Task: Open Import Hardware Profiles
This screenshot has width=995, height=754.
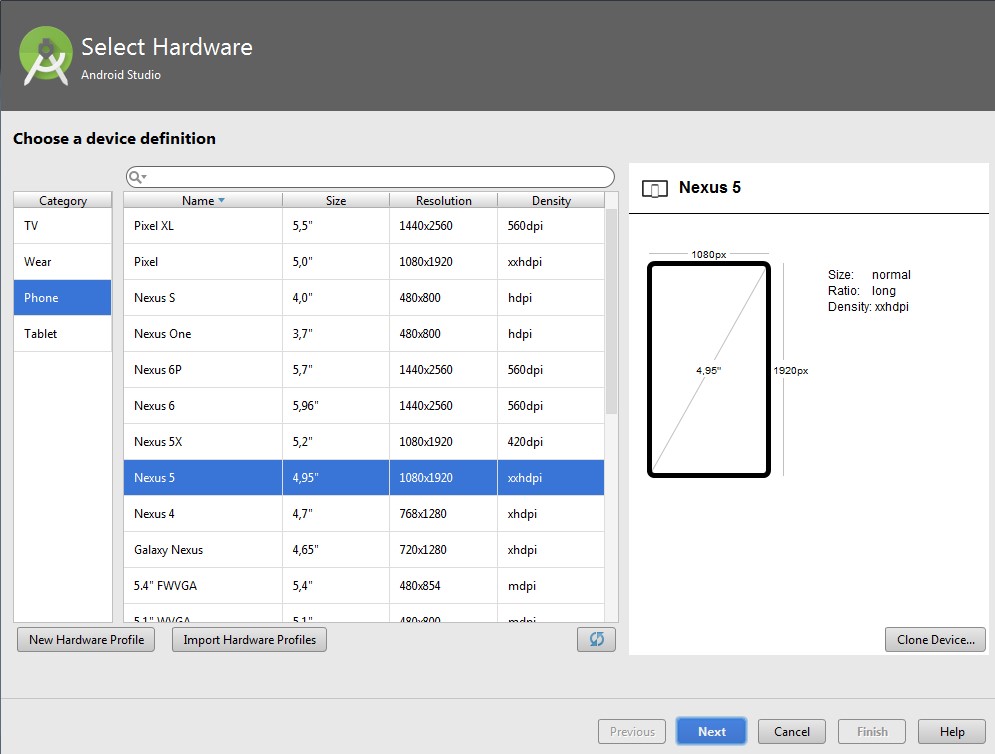Action: click(249, 640)
